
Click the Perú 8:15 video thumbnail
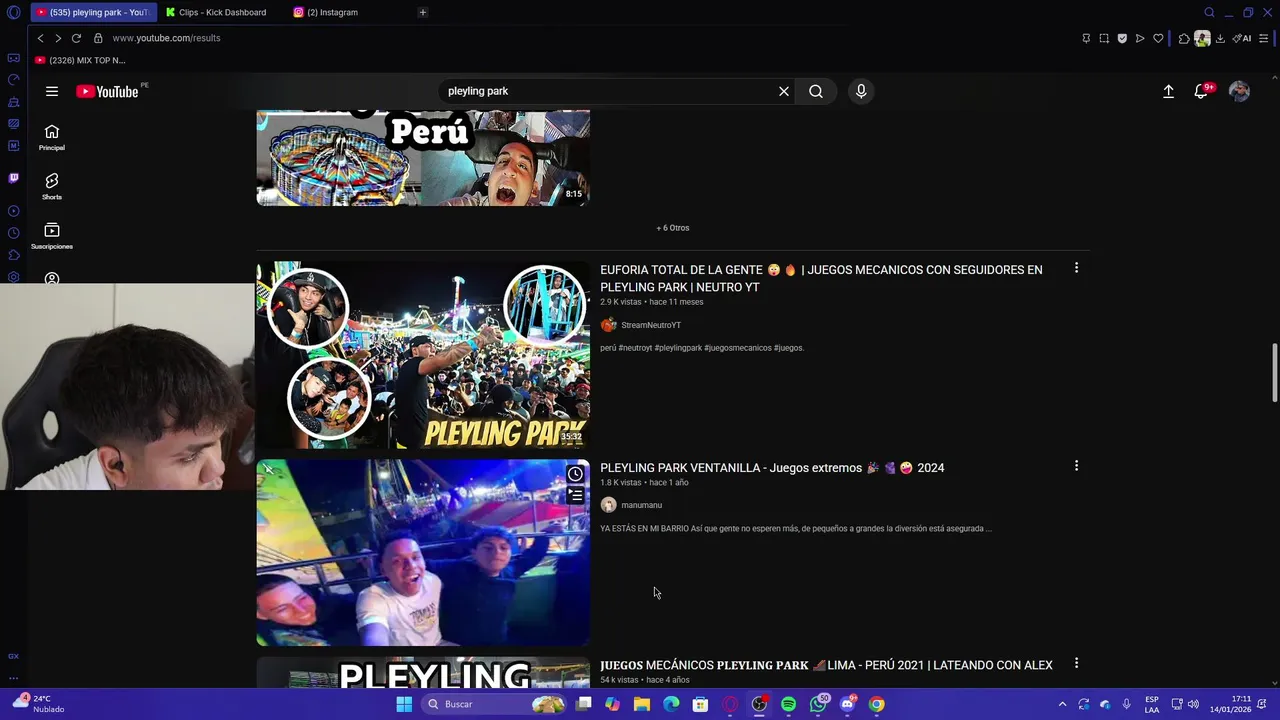423,158
